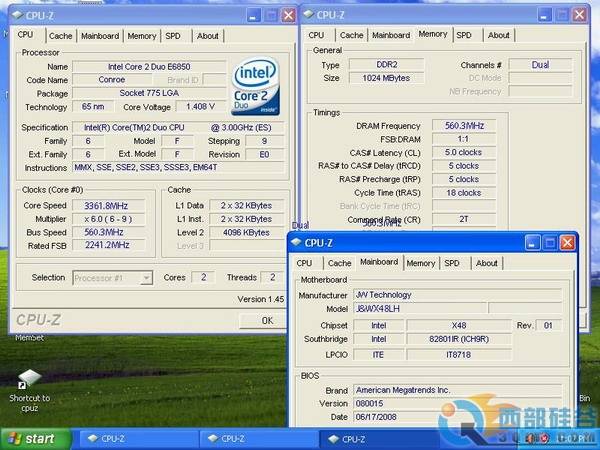Click the DDR2 memory type value
Image resolution: width=600 pixels, height=450 pixels.
point(386,65)
